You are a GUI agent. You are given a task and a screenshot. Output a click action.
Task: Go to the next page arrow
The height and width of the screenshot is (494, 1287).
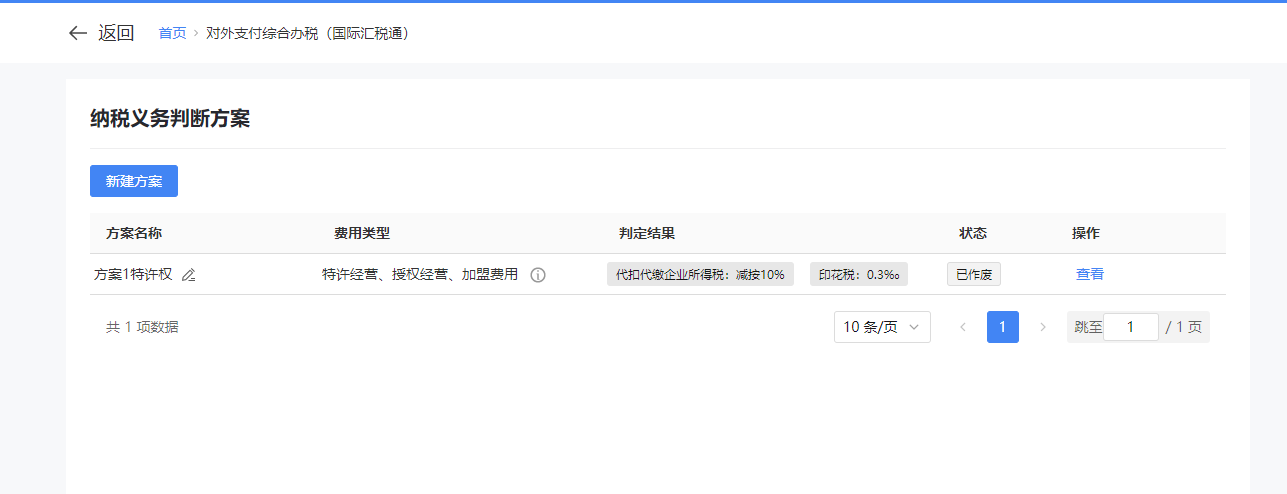[1043, 327]
